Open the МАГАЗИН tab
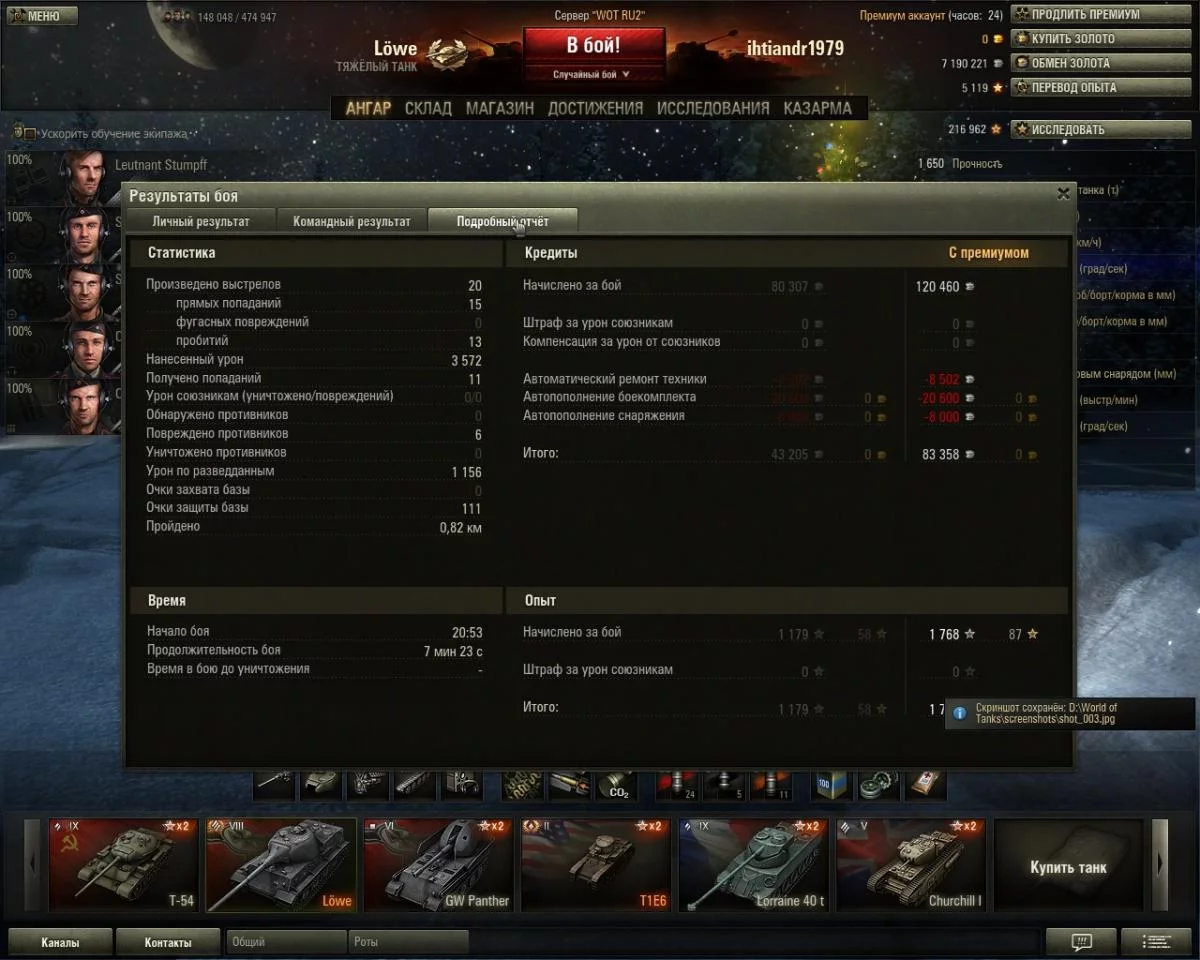This screenshot has height=960, width=1200. point(500,108)
